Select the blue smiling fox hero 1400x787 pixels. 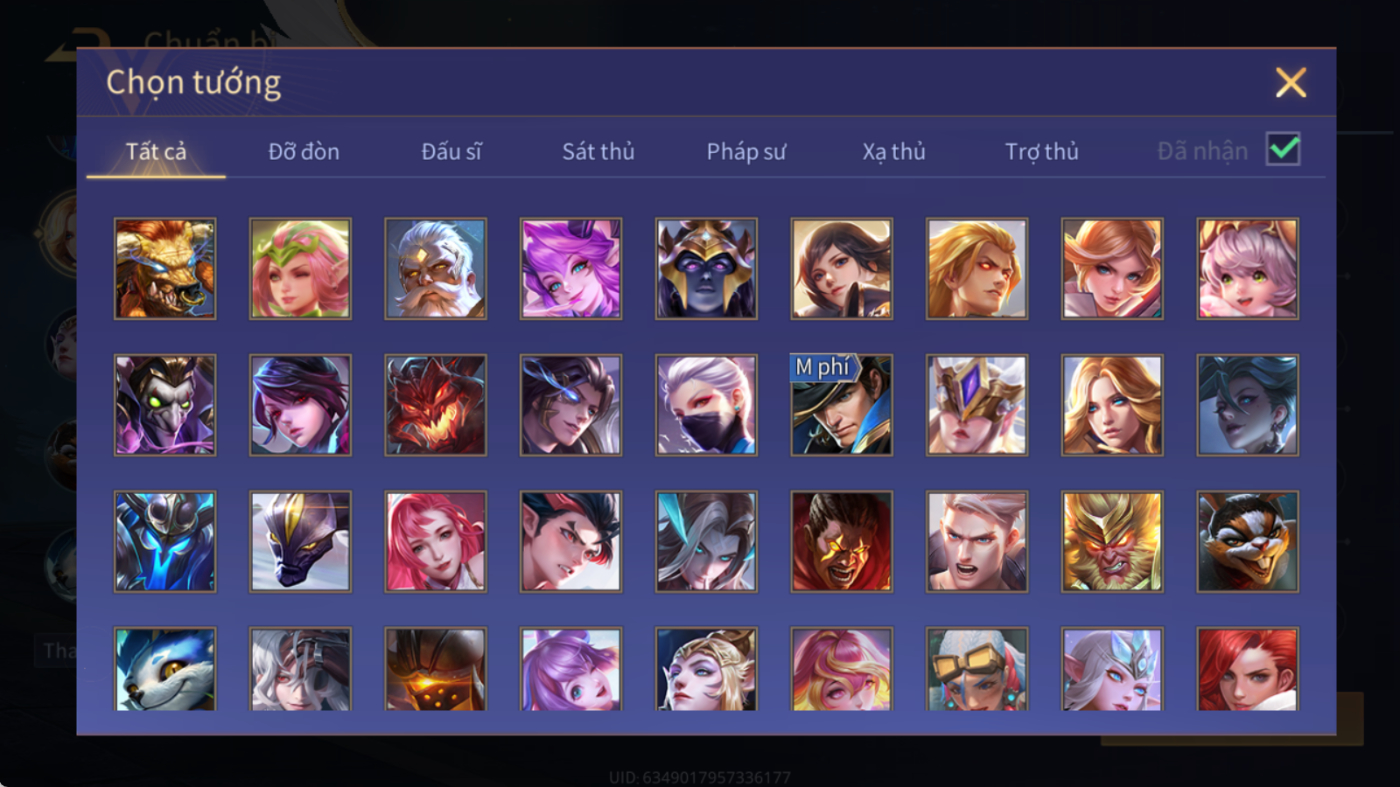click(x=165, y=669)
